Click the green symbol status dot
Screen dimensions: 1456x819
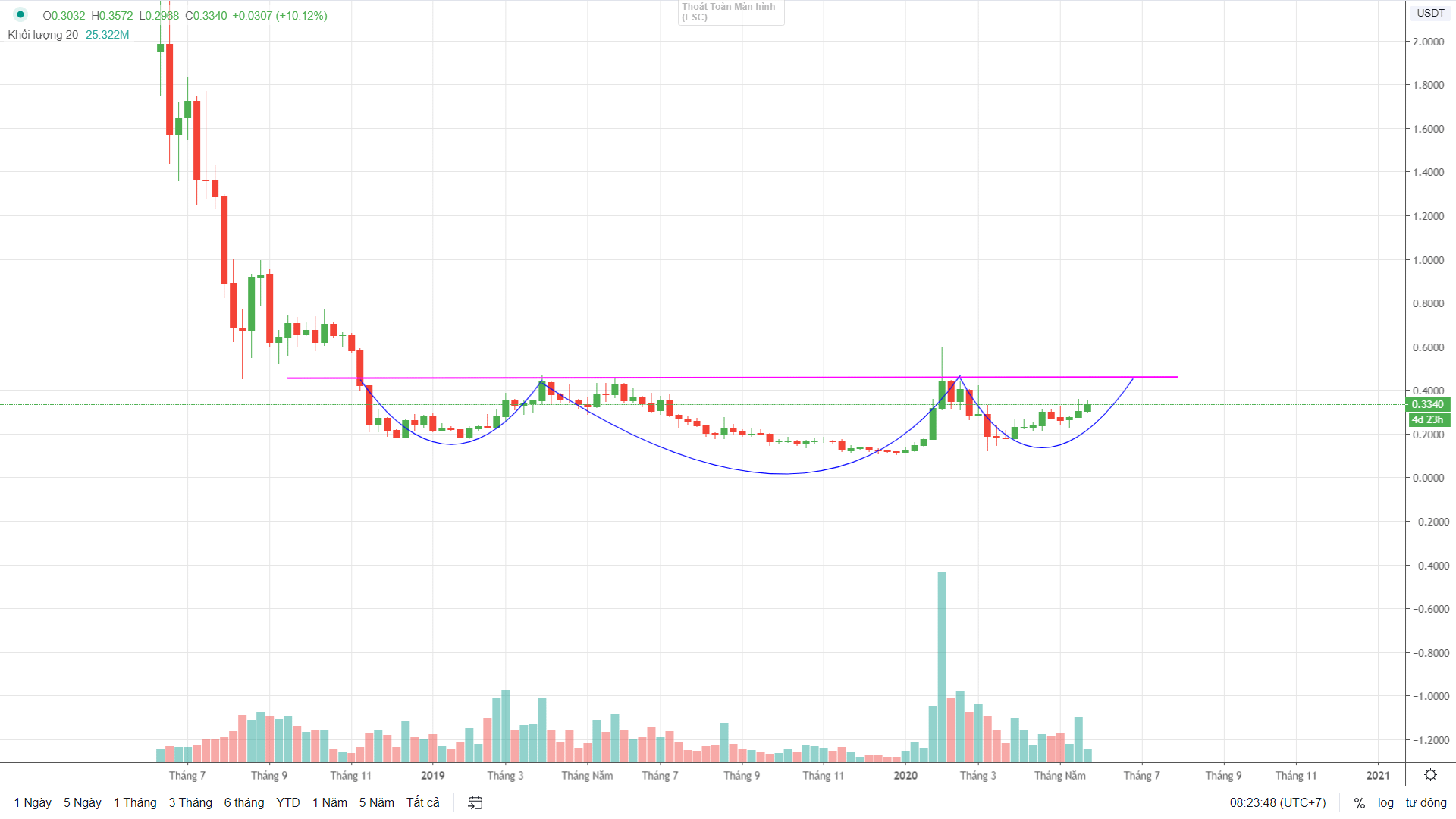coord(20,14)
